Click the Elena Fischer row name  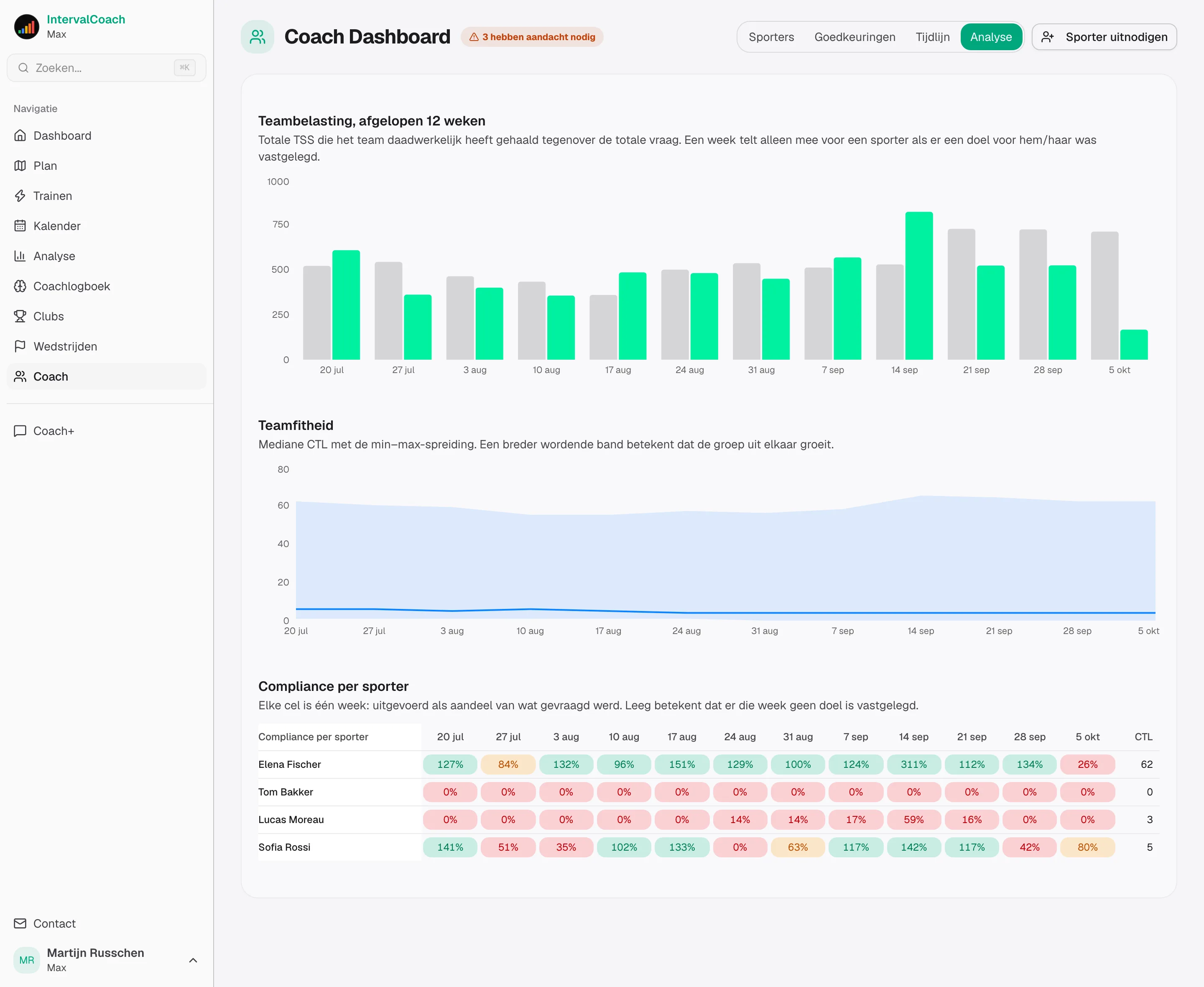290,765
